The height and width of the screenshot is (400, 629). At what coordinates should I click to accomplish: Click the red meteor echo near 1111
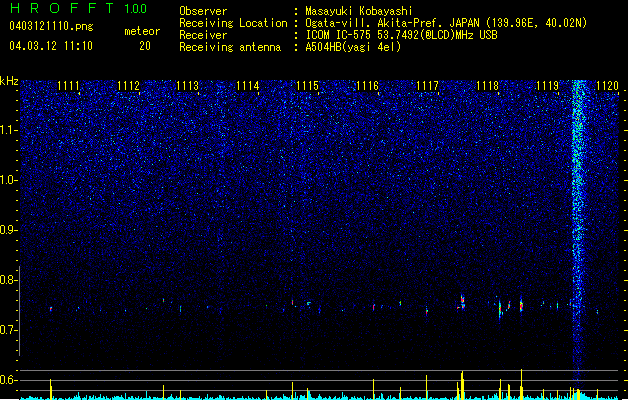[51, 309]
